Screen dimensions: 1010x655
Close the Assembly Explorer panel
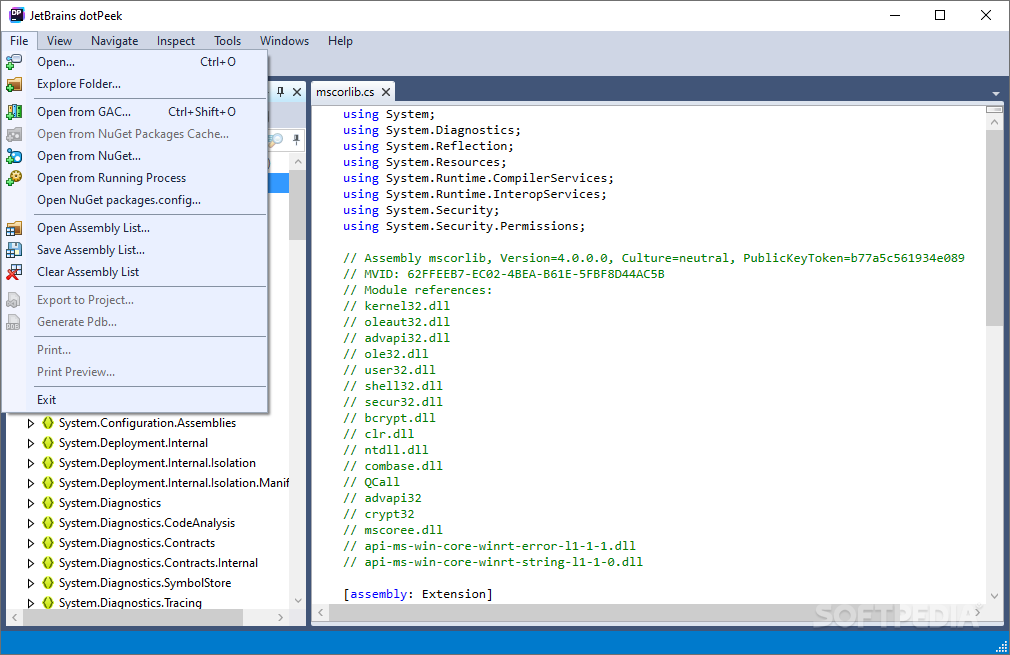(x=297, y=92)
